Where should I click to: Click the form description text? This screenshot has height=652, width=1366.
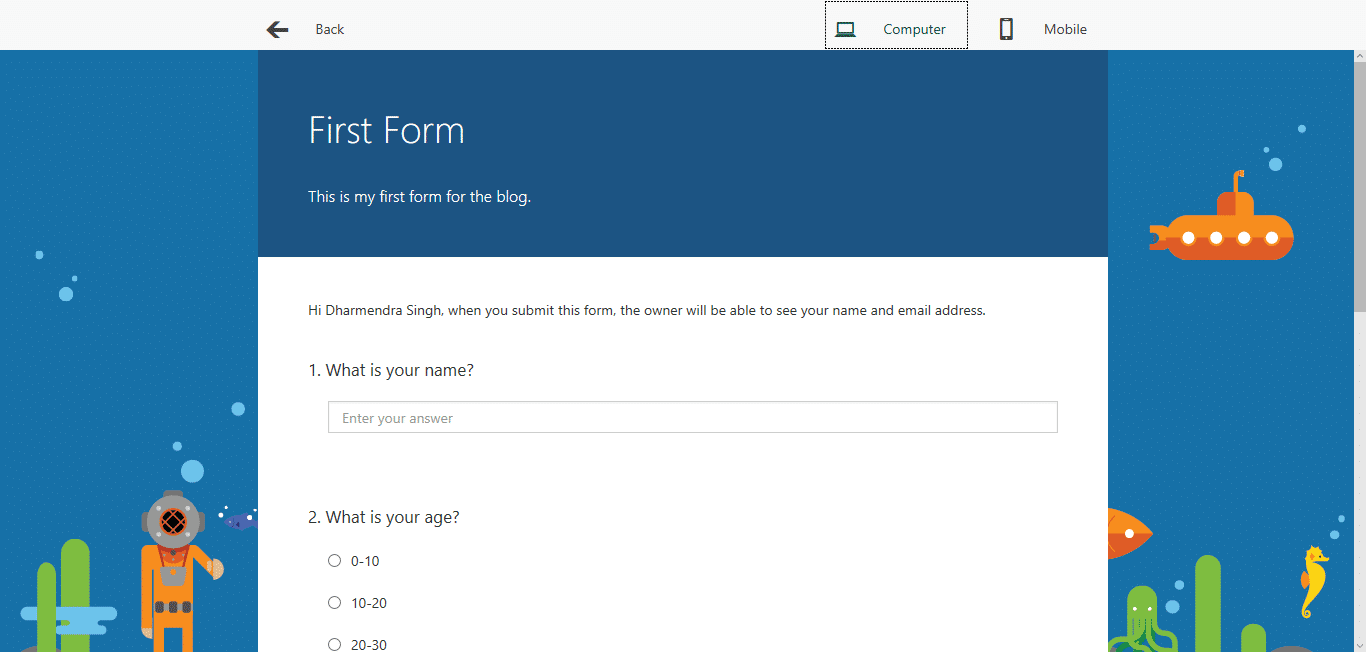(419, 196)
